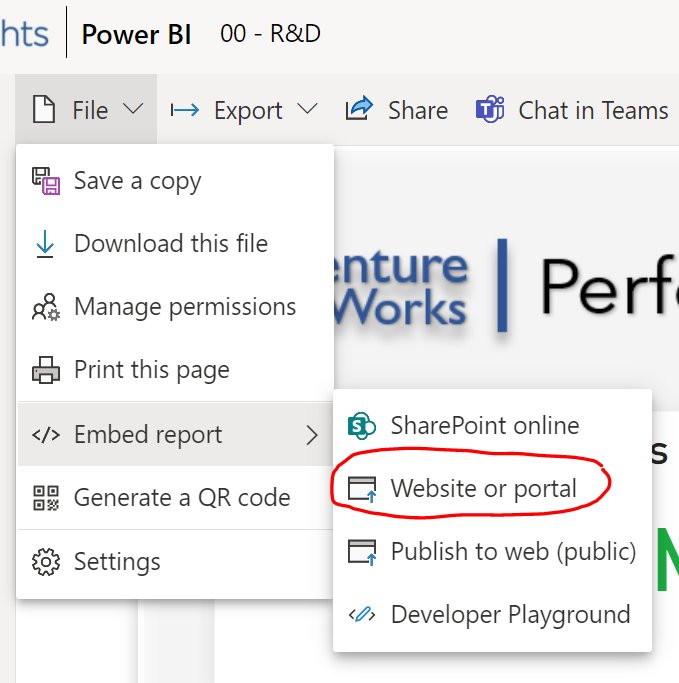The width and height of the screenshot is (679, 683).
Task: Click the Share button label
Action: pos(418,111)
